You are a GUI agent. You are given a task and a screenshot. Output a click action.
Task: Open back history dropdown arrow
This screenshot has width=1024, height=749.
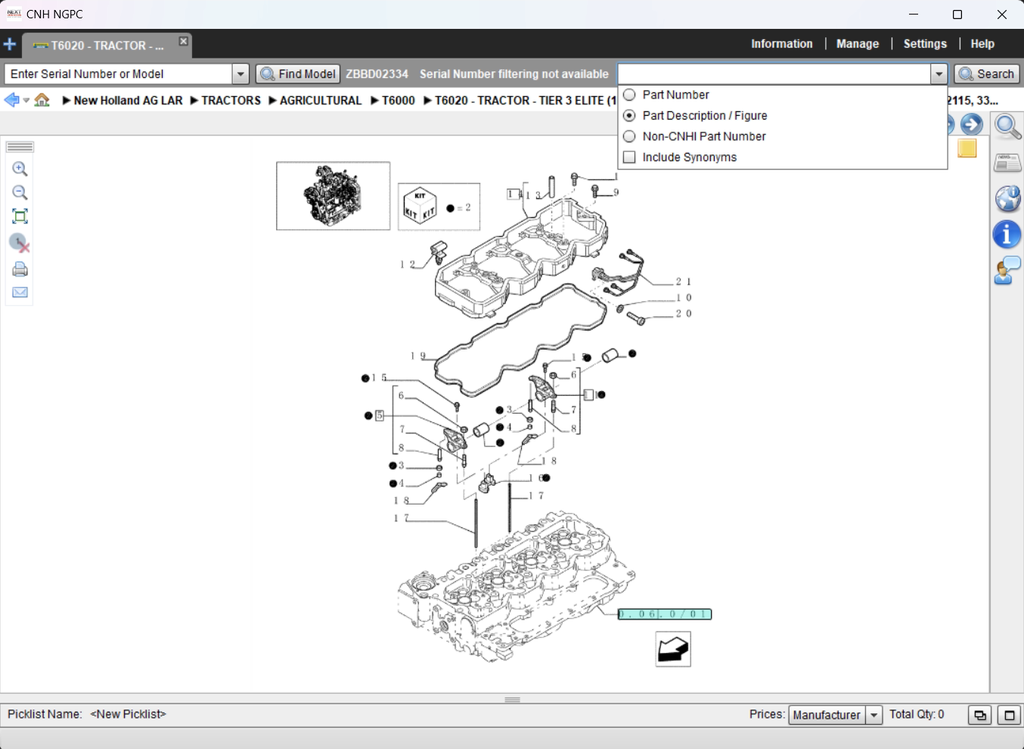[26, 101]
